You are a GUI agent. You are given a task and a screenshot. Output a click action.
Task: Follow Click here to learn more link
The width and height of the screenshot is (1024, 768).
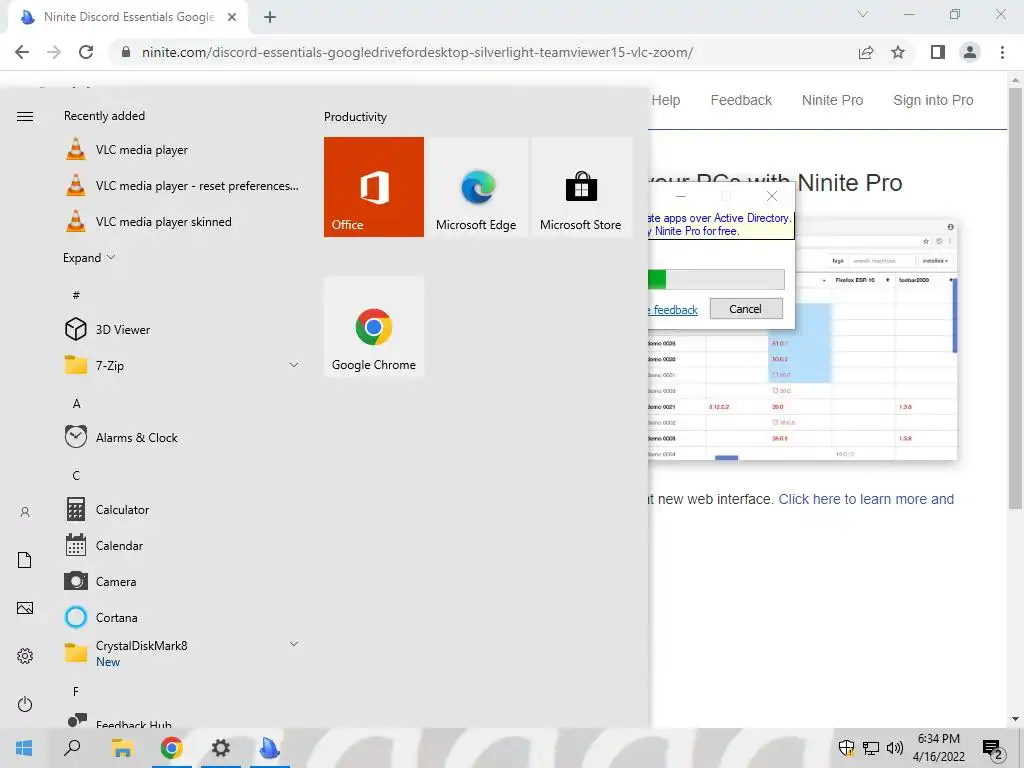[866, 499]
